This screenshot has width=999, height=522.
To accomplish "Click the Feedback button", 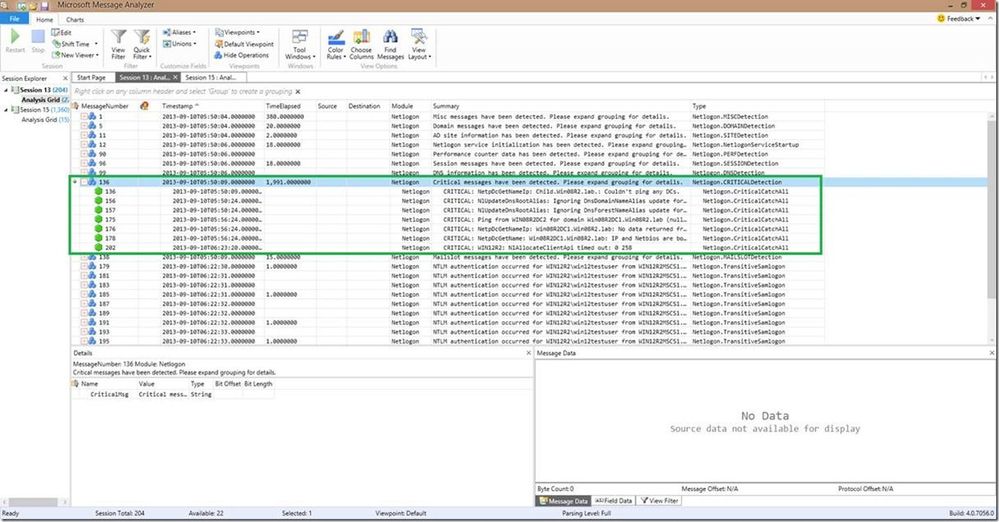I will coord(958,19).
